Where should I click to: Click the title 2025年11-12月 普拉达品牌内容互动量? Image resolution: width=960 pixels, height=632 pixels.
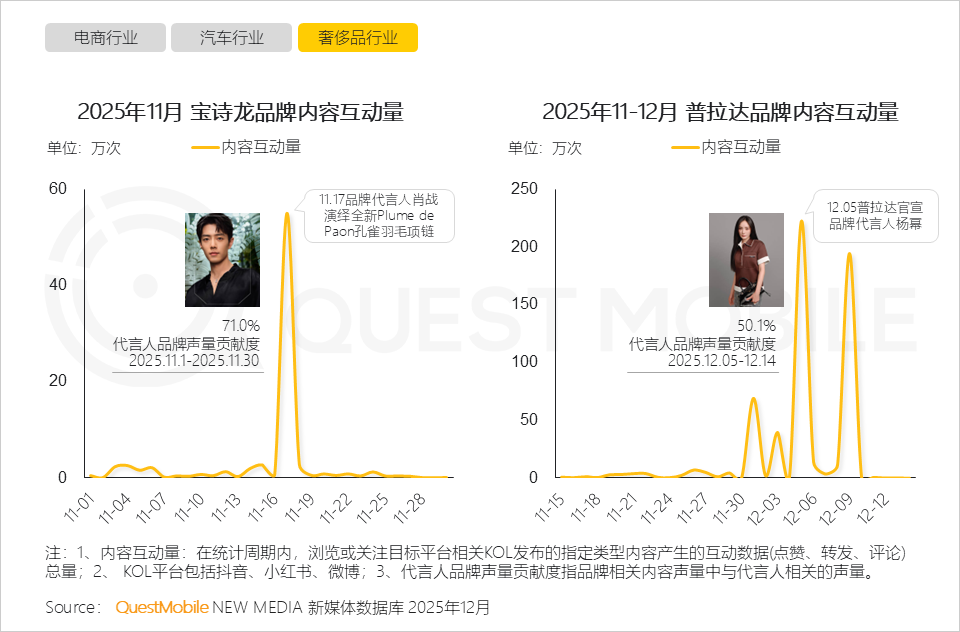721,112
